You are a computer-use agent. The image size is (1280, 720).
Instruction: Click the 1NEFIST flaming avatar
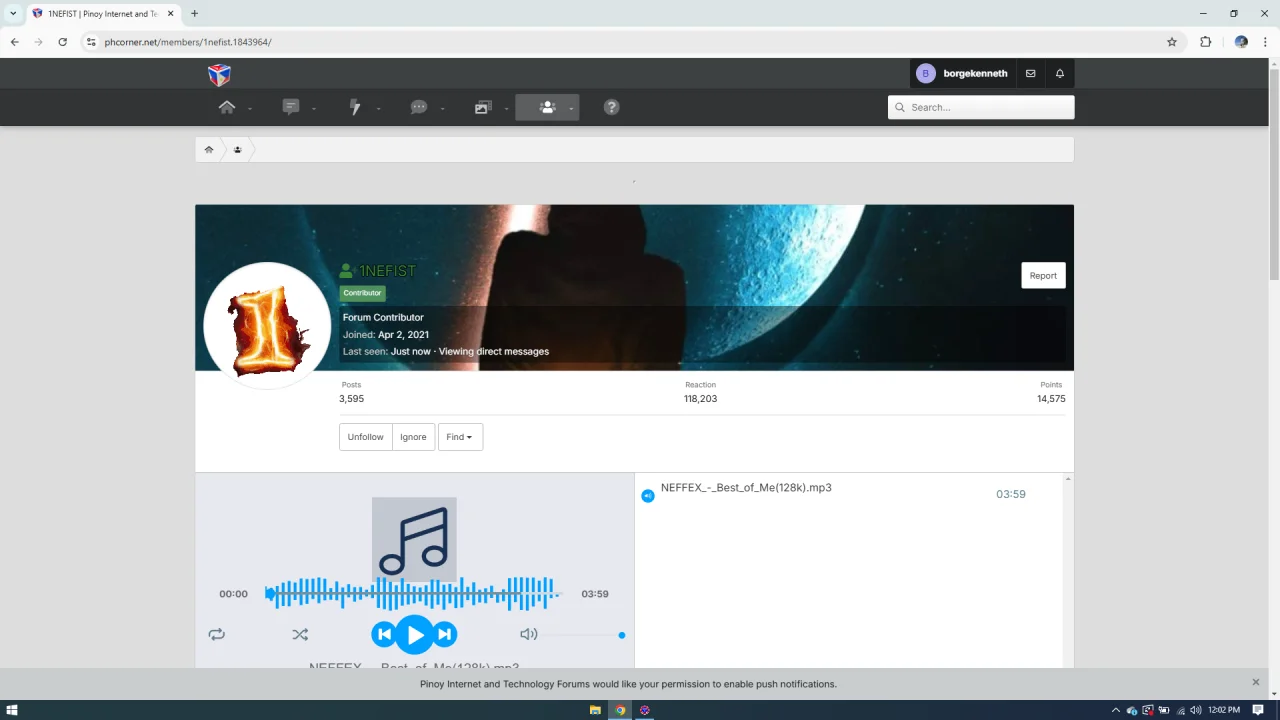267,326
